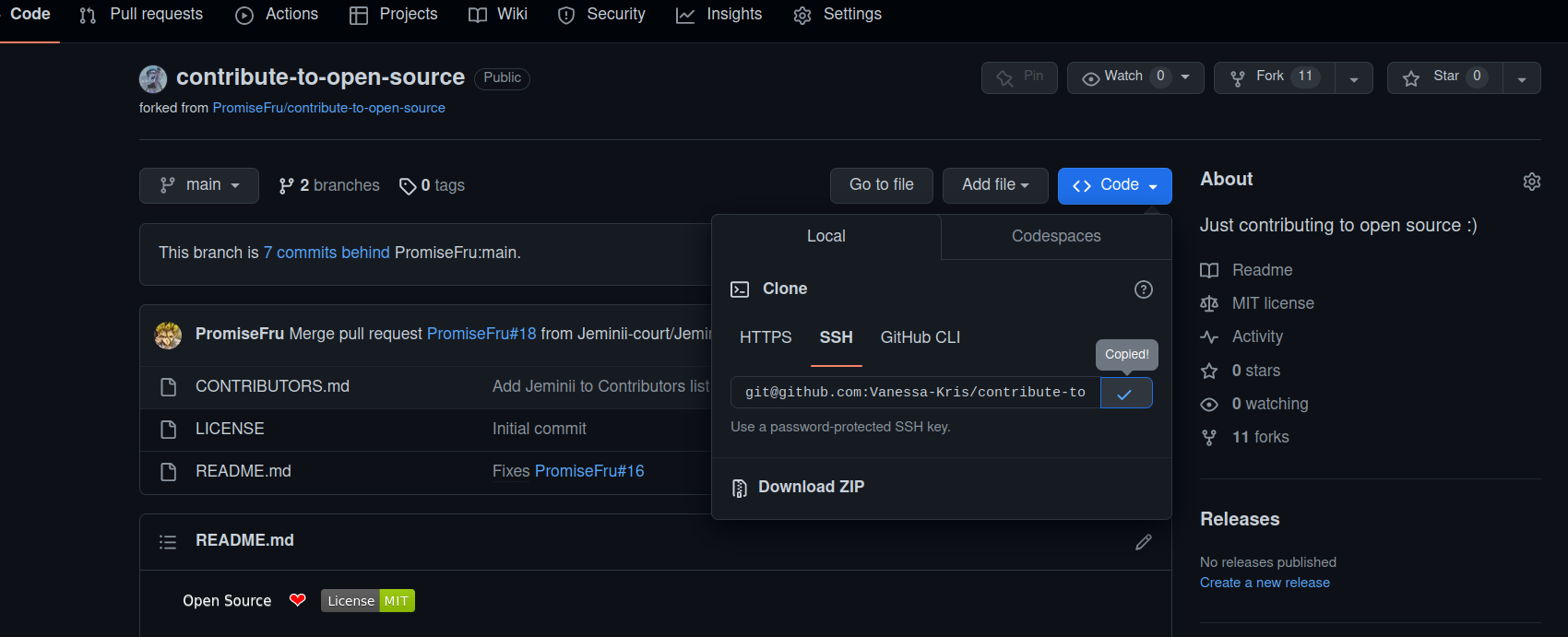This screenshot has height=637, width=1568.
Task: Edit README with the pencil icon
Action: pyautogui.click(x=1144, y=542)
